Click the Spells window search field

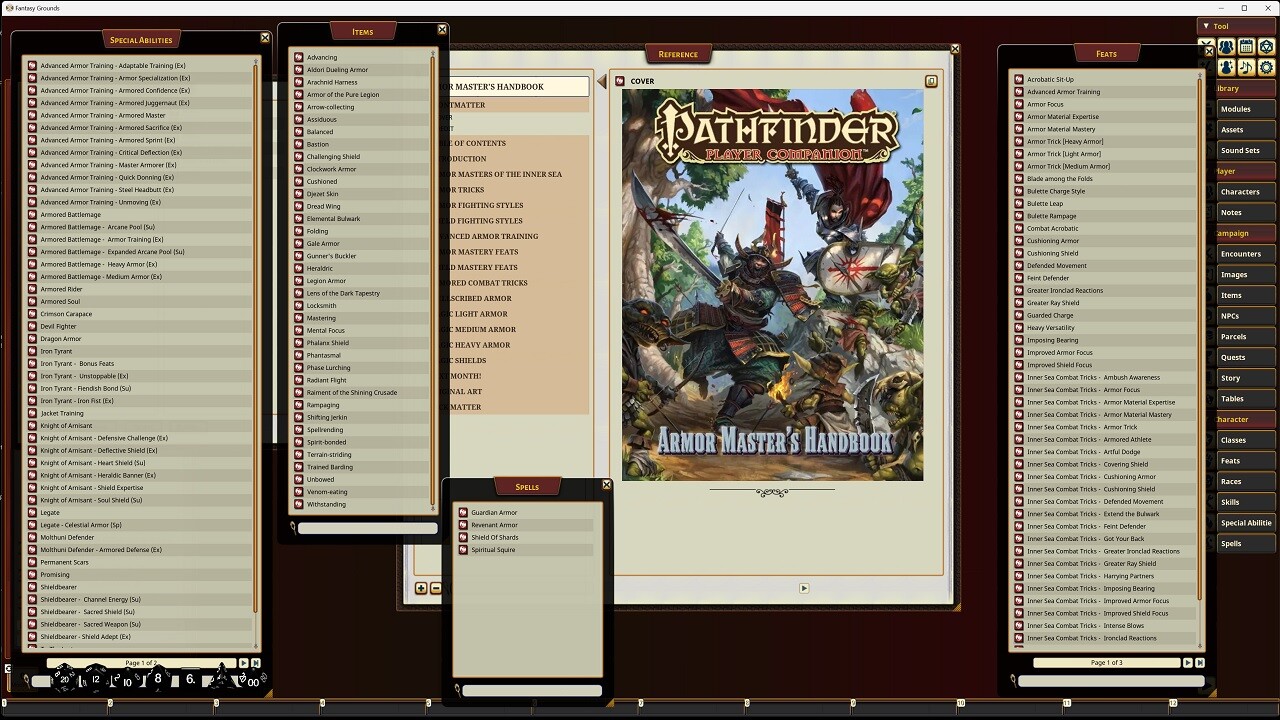coord(531,690)
